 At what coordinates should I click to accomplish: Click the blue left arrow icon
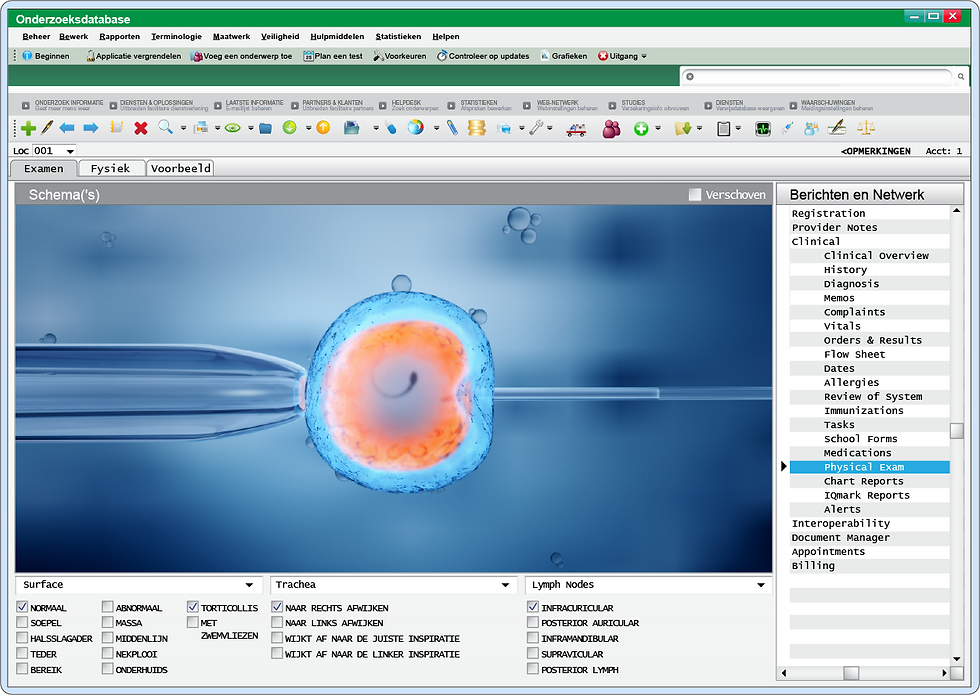pos(67,128)
